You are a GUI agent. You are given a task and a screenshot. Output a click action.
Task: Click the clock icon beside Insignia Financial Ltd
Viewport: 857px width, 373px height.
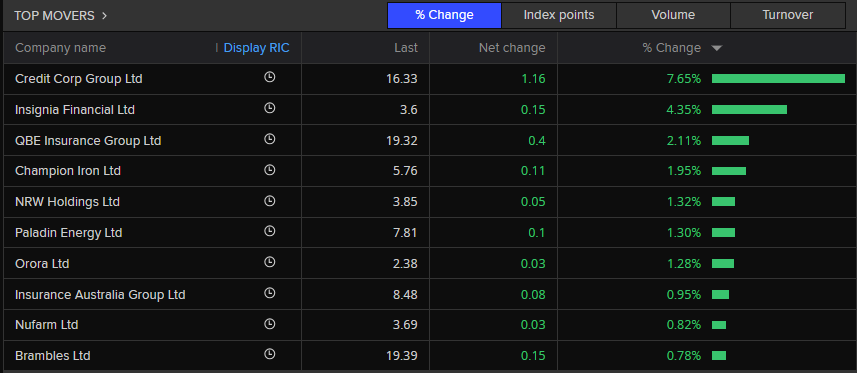pos(269,108)
